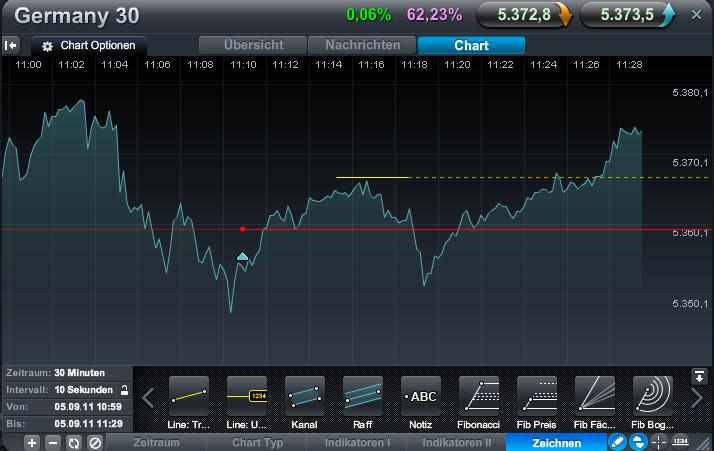Viewport: 714px width, 451px height.
Task: Select the Zeichnen tab
Action: pyautogui.click(x=556, y=442)
